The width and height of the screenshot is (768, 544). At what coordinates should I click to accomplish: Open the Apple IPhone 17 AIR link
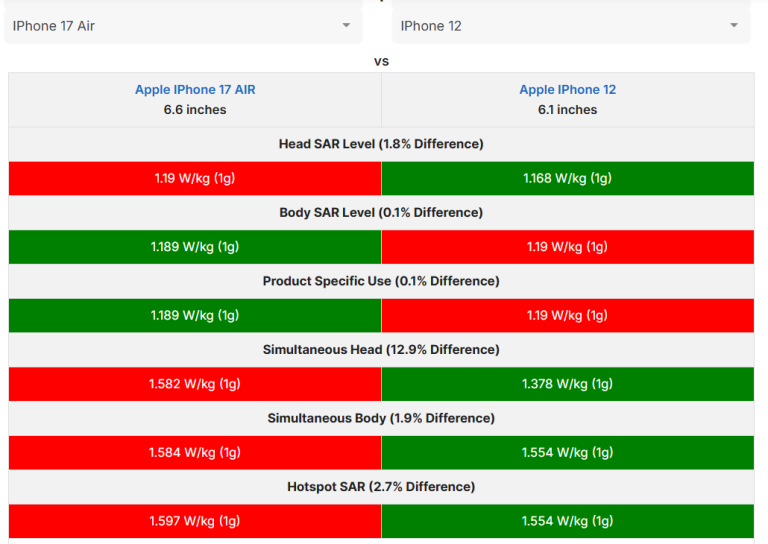click(x=195, y=90)
